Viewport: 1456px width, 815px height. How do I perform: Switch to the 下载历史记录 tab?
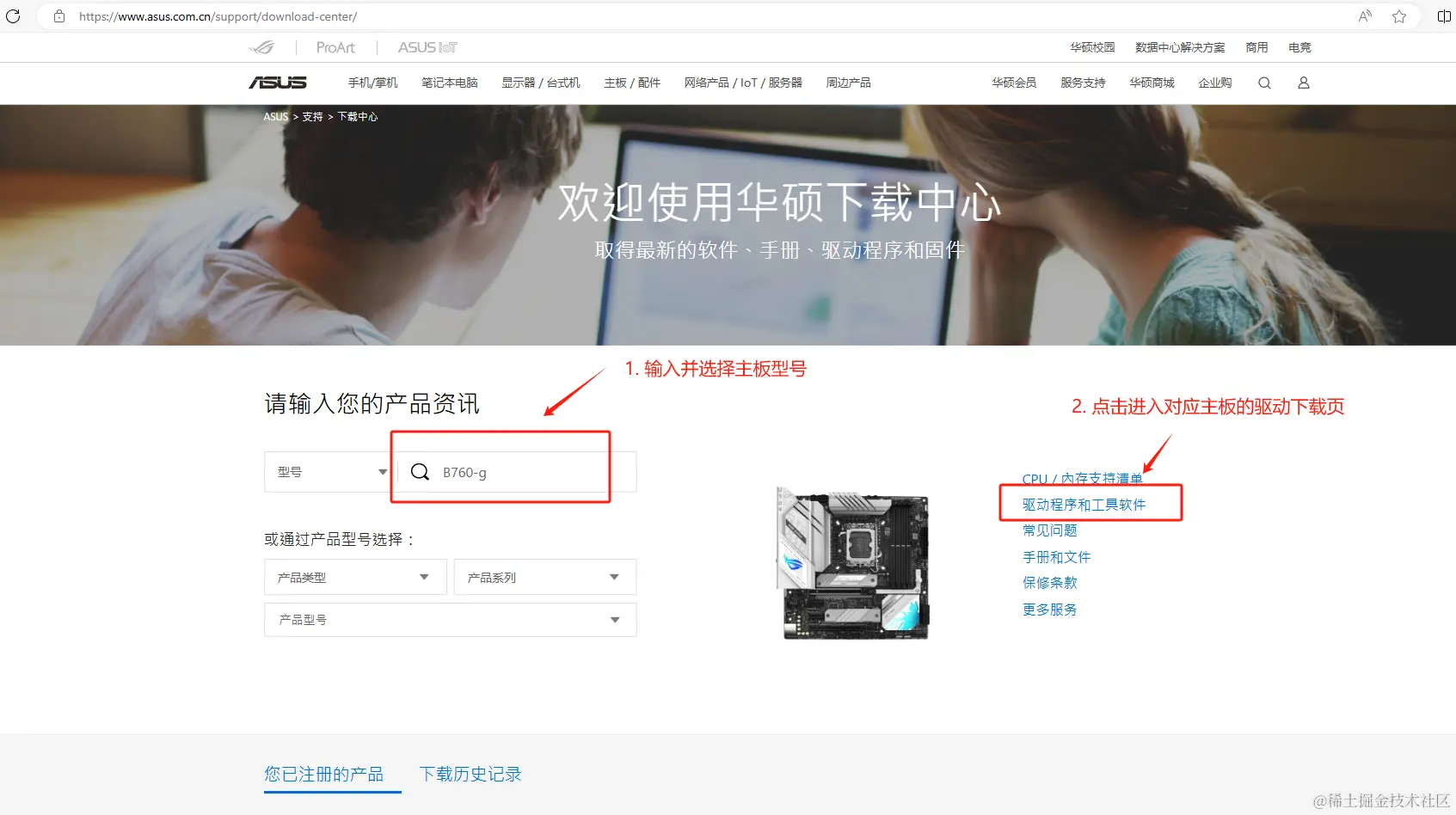470,774
